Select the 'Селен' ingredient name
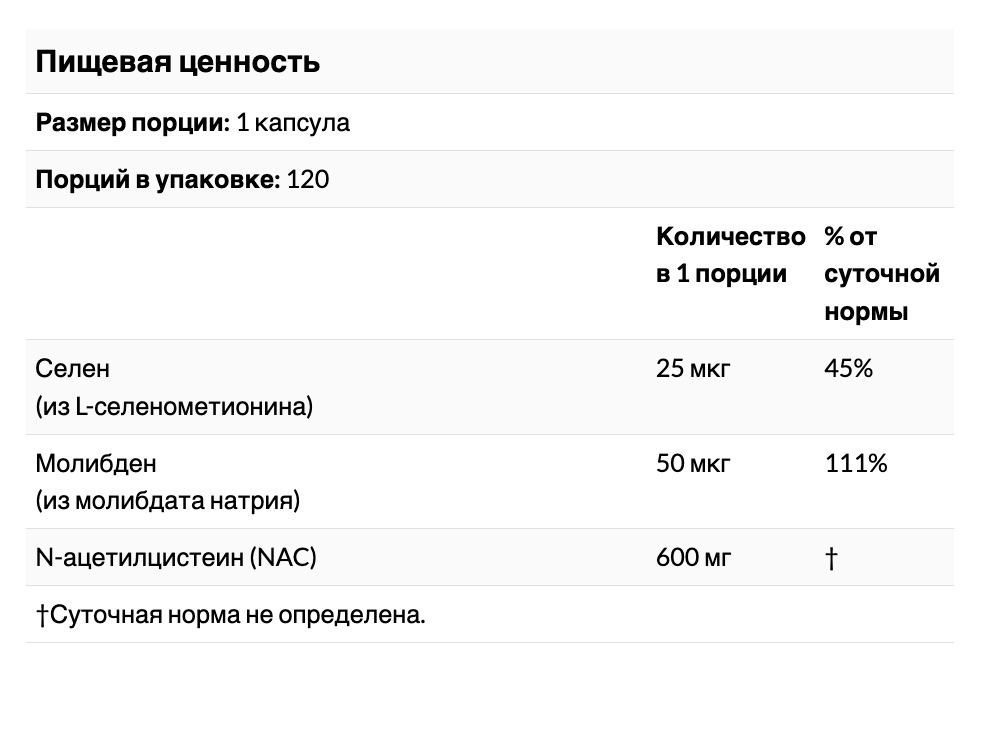This screenshot has height=736, width=996. coord(72,368)
